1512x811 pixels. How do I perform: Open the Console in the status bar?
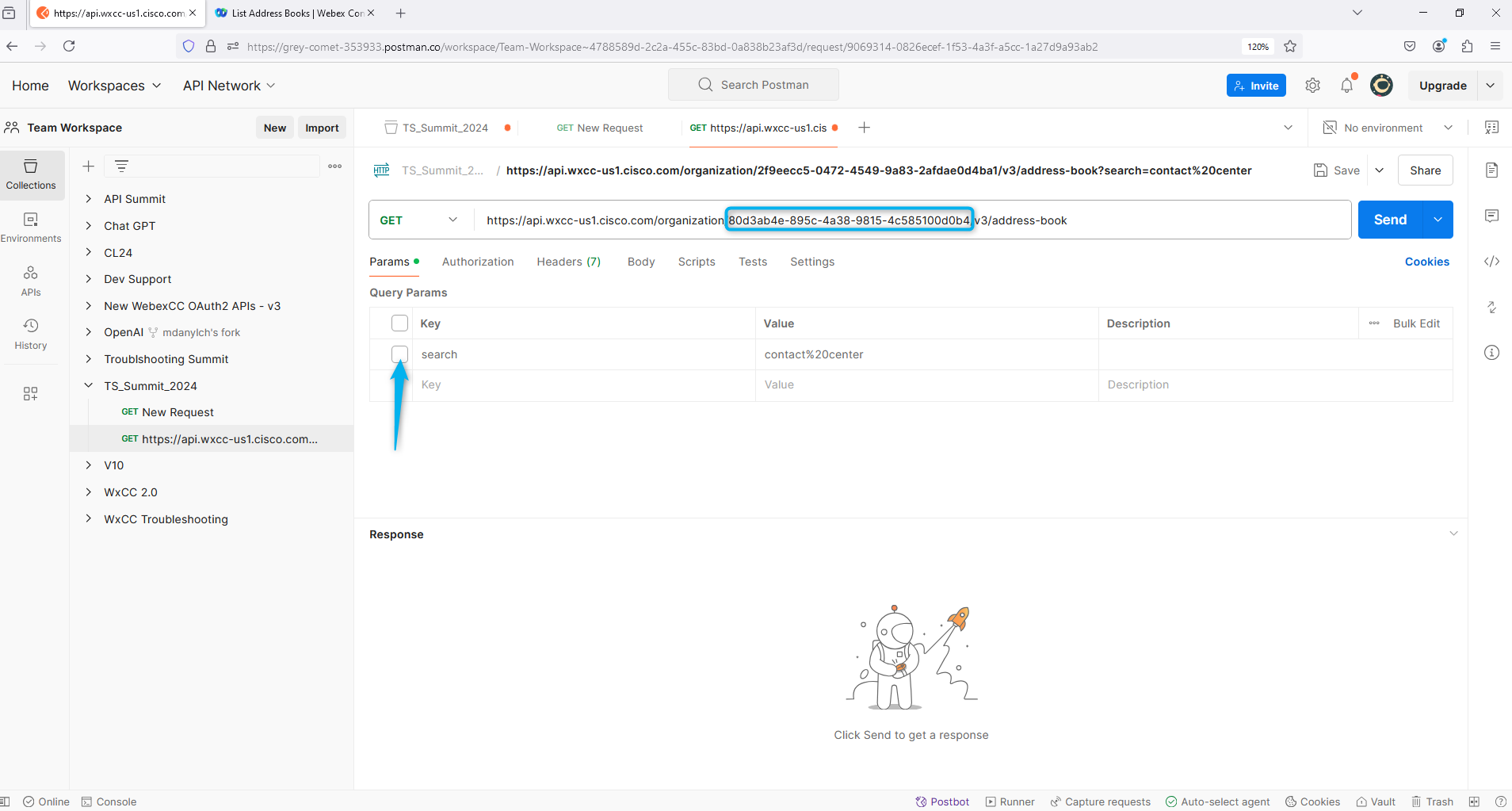pos(109,801)
